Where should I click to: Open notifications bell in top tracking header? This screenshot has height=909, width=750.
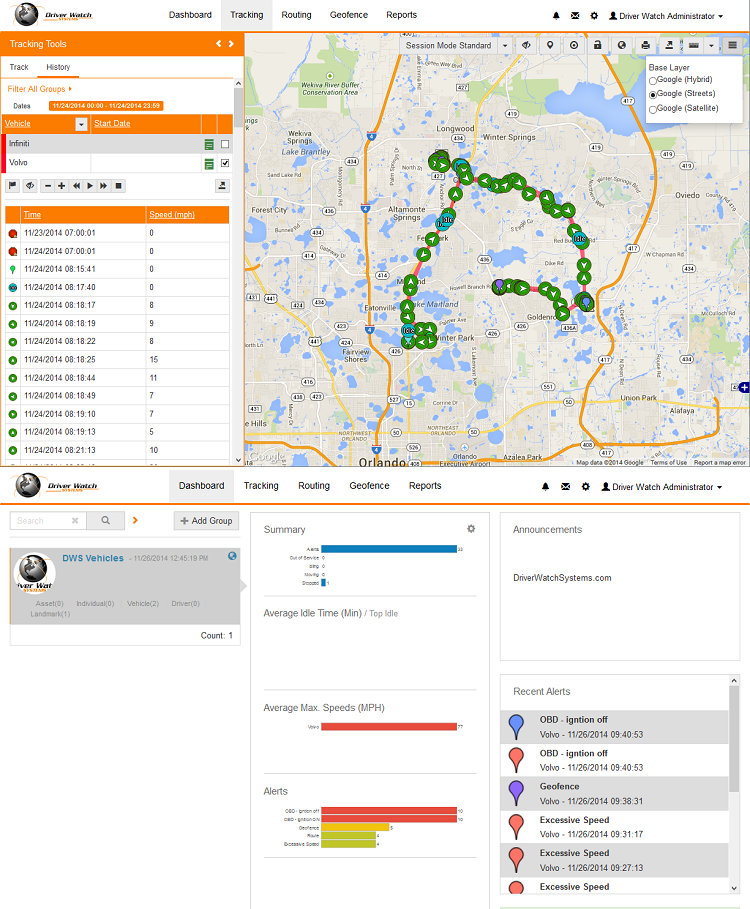(x=556, y=16)
